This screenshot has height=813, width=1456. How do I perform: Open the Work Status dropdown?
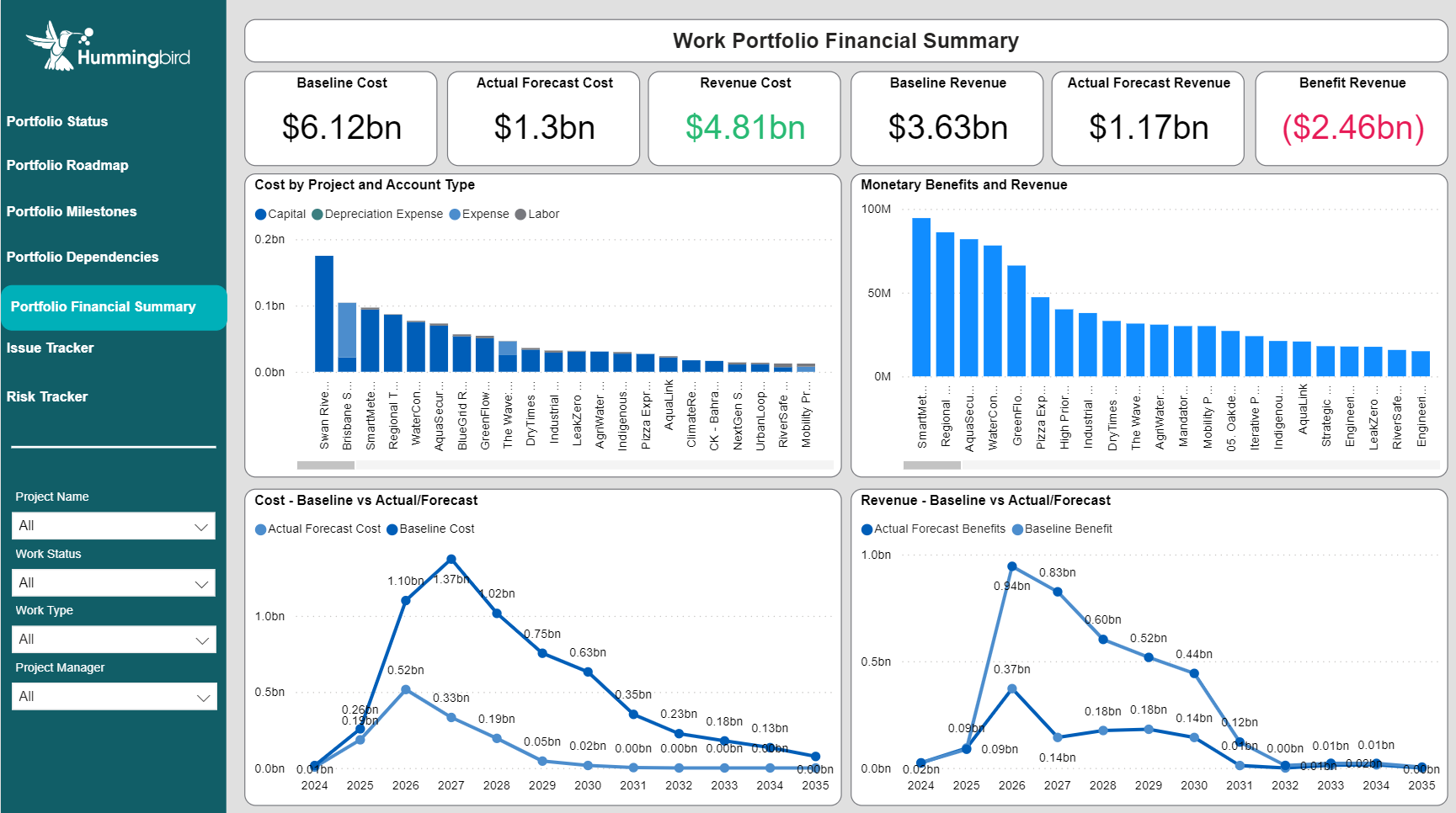114,583
